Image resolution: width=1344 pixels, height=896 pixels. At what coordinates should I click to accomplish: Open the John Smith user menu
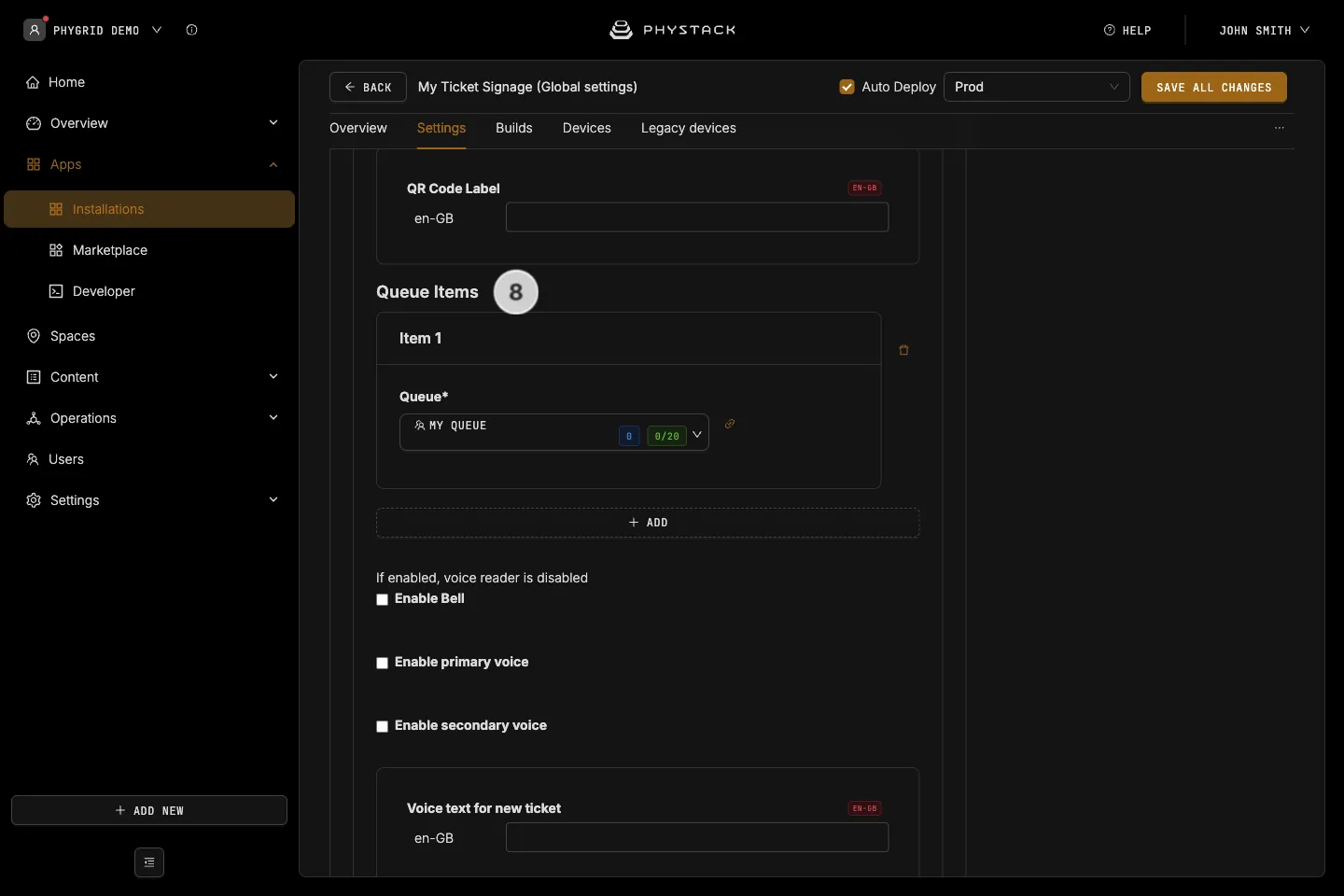[x=1265, y=30]
